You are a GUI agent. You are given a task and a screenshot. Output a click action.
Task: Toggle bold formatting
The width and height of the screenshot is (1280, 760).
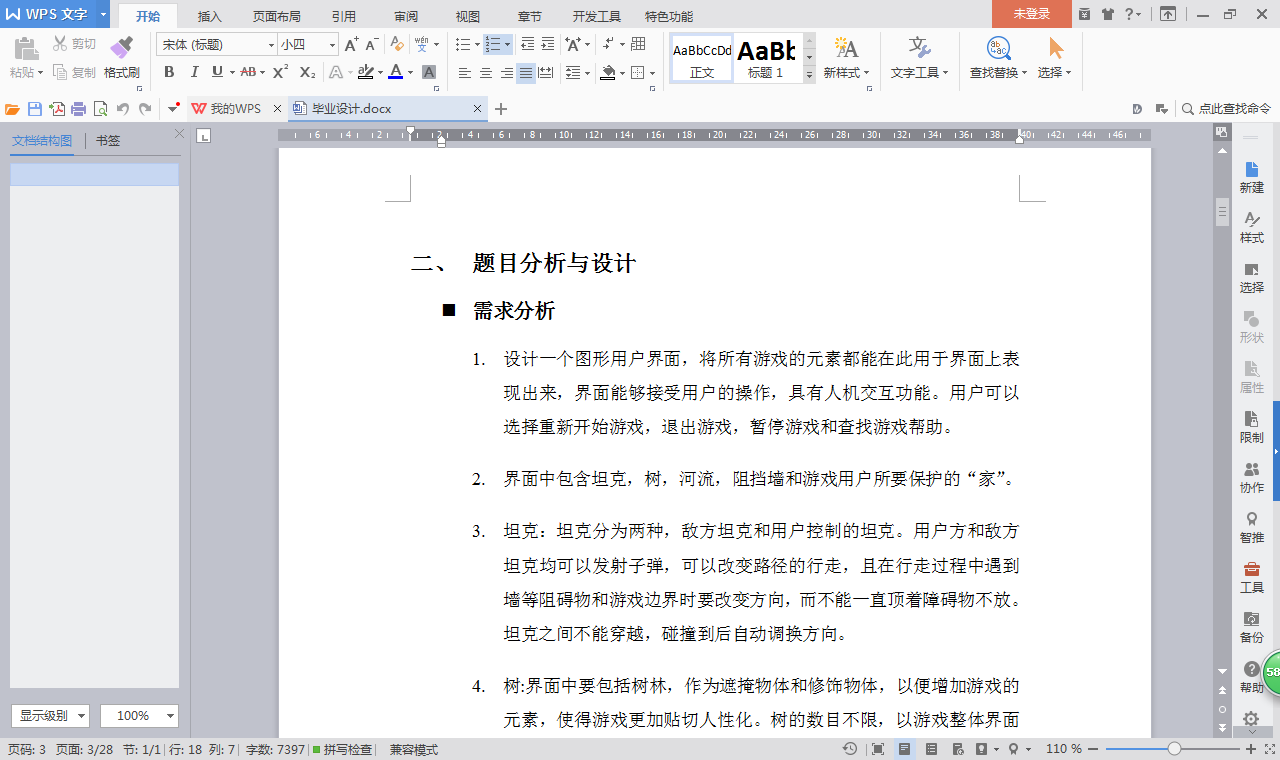[x=169, y=72]
